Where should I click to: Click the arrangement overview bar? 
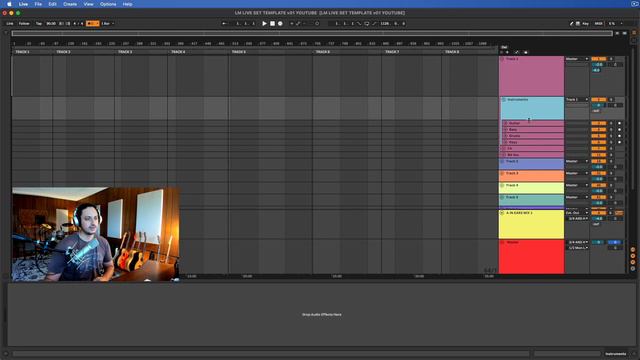[312, 33]
